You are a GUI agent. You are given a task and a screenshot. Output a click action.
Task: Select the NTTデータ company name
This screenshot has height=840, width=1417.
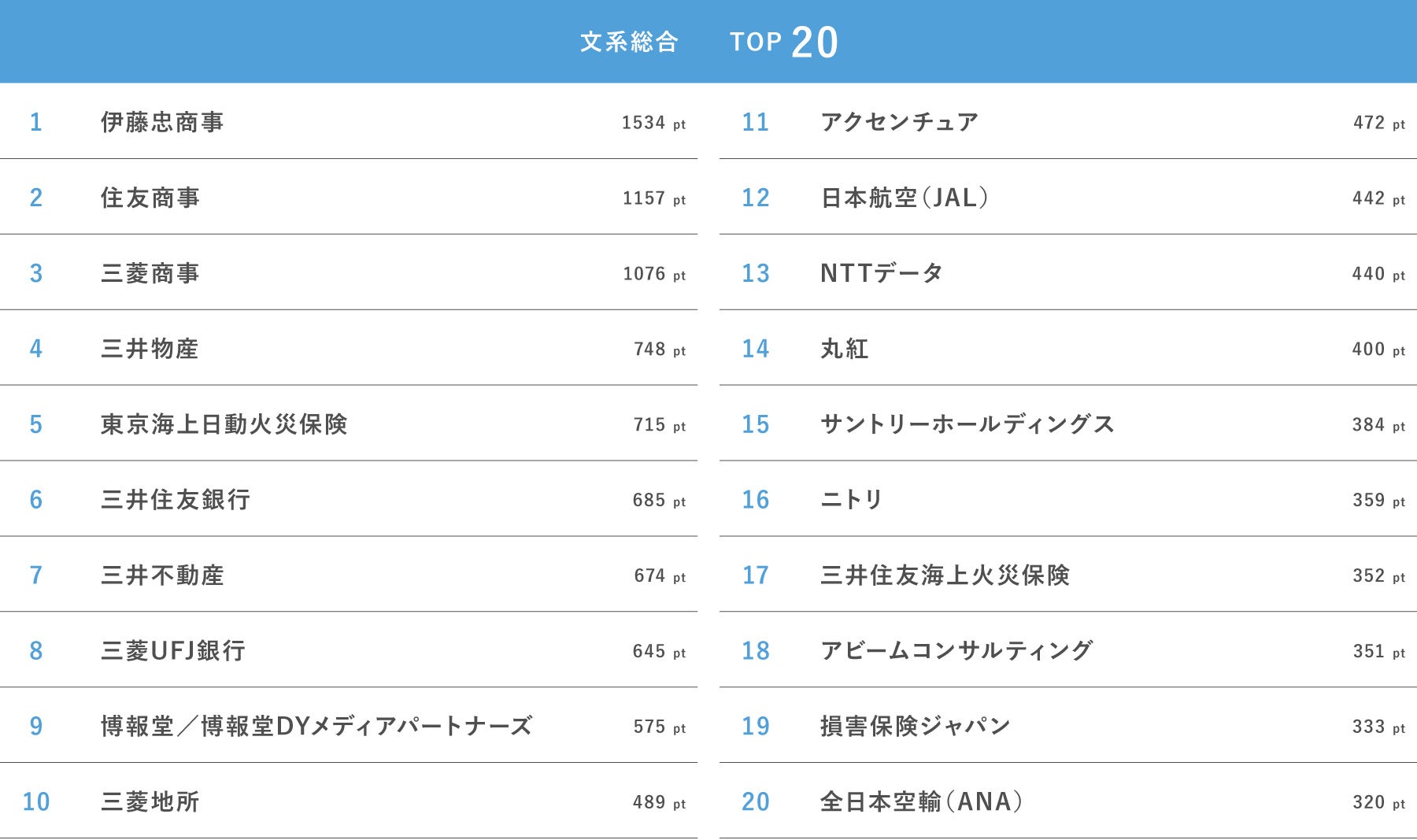pyautogui.click(x=882, y=273)
